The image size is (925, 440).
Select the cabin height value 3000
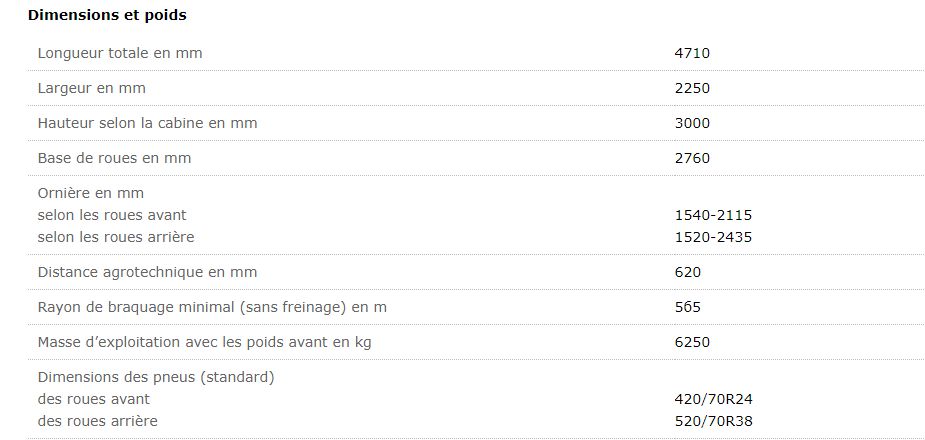tap(692, 123)
